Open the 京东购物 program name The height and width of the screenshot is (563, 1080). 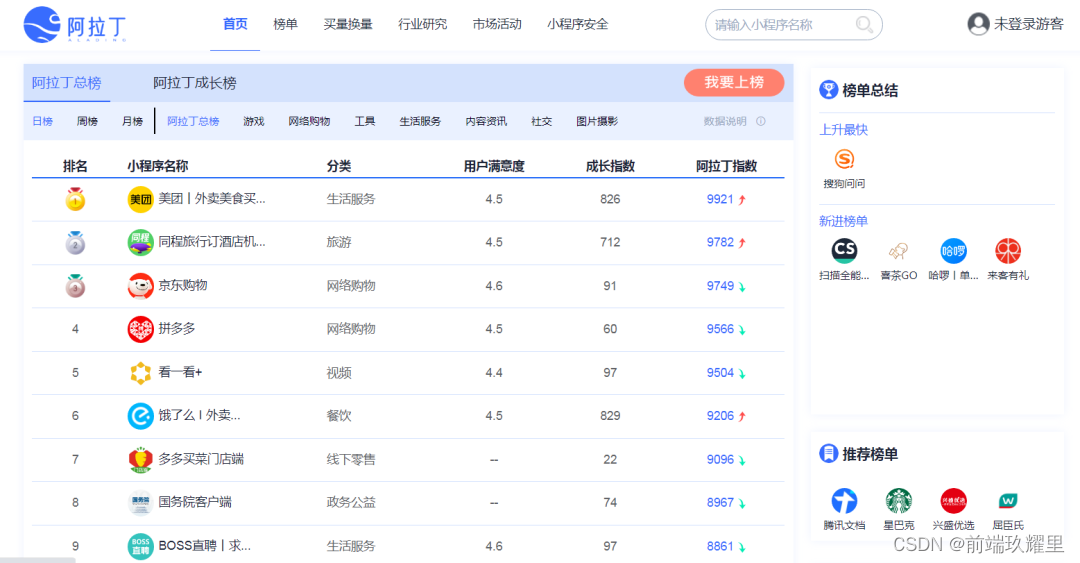pyautogui.click(x=183, y=285)
